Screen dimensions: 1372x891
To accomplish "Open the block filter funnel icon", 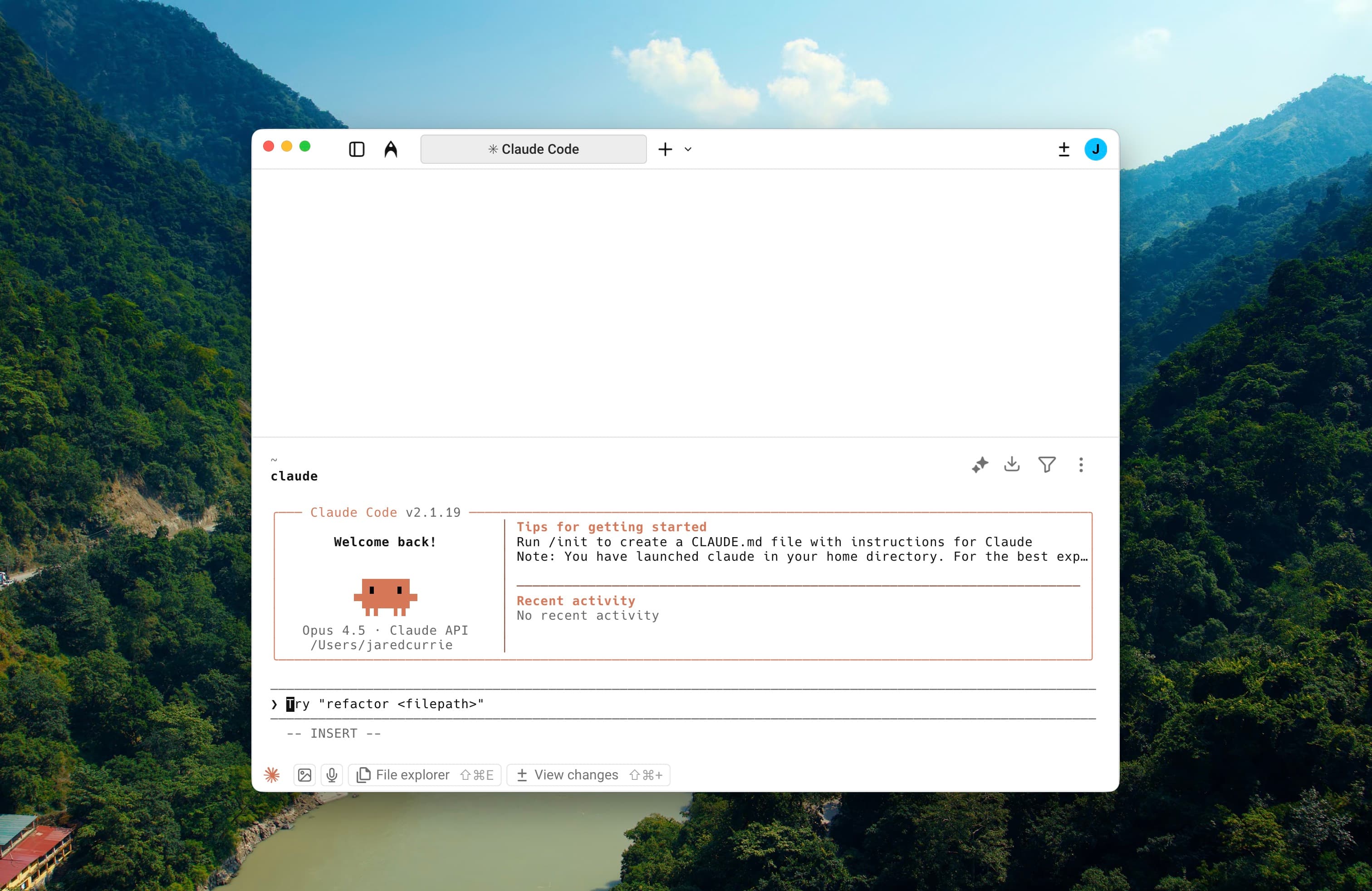I will (1047, 465).
